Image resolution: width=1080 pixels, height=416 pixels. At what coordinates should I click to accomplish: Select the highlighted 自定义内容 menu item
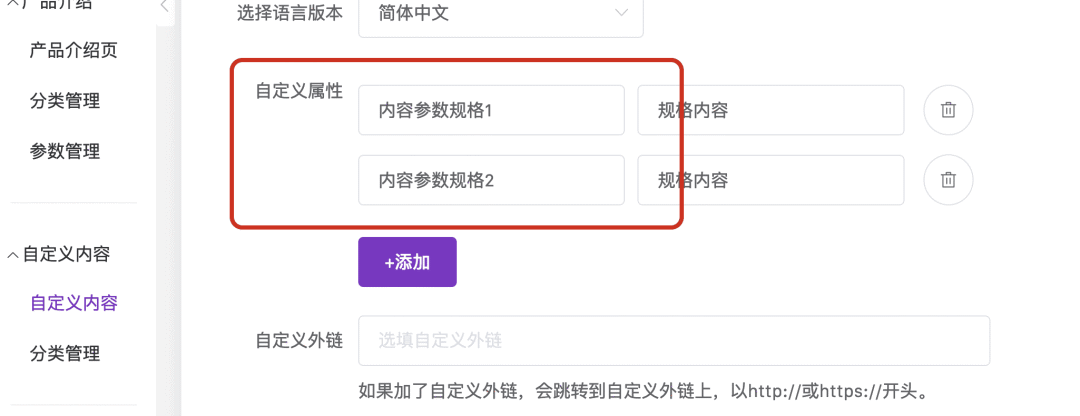74,303
